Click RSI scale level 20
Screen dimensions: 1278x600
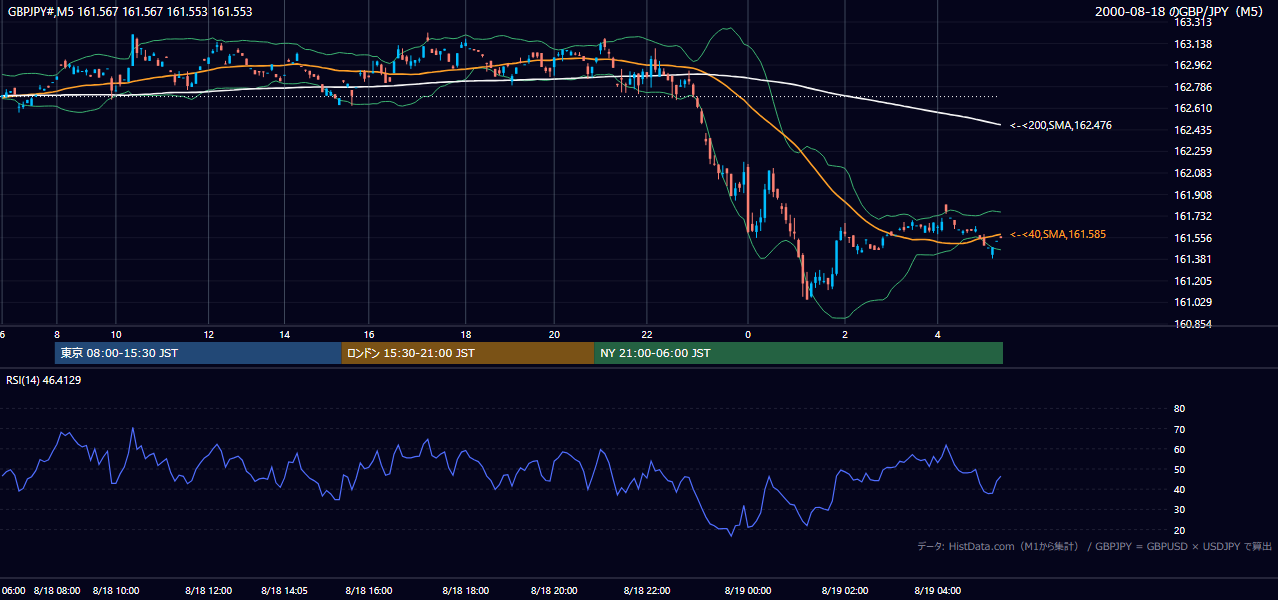click(1179, 530)
